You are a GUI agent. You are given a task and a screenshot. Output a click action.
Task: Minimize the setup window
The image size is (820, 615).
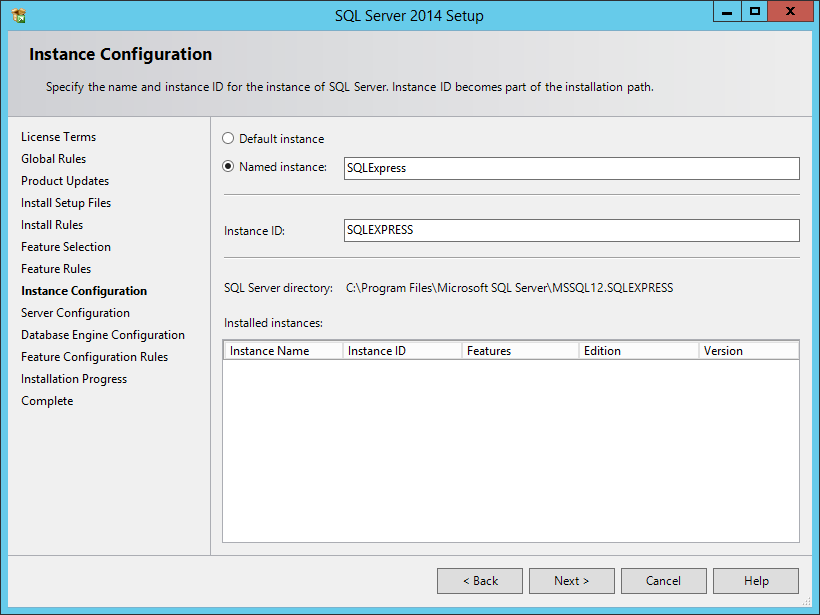[x=727, y=11]
